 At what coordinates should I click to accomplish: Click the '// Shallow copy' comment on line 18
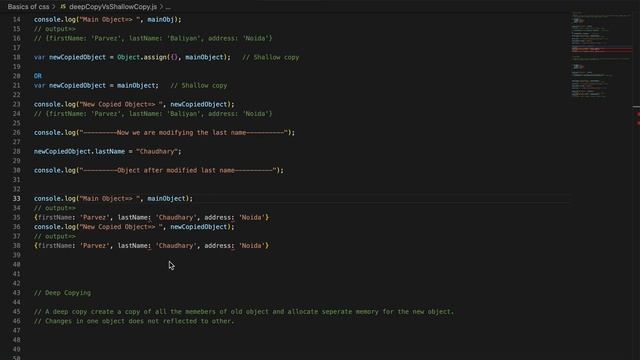271,57
